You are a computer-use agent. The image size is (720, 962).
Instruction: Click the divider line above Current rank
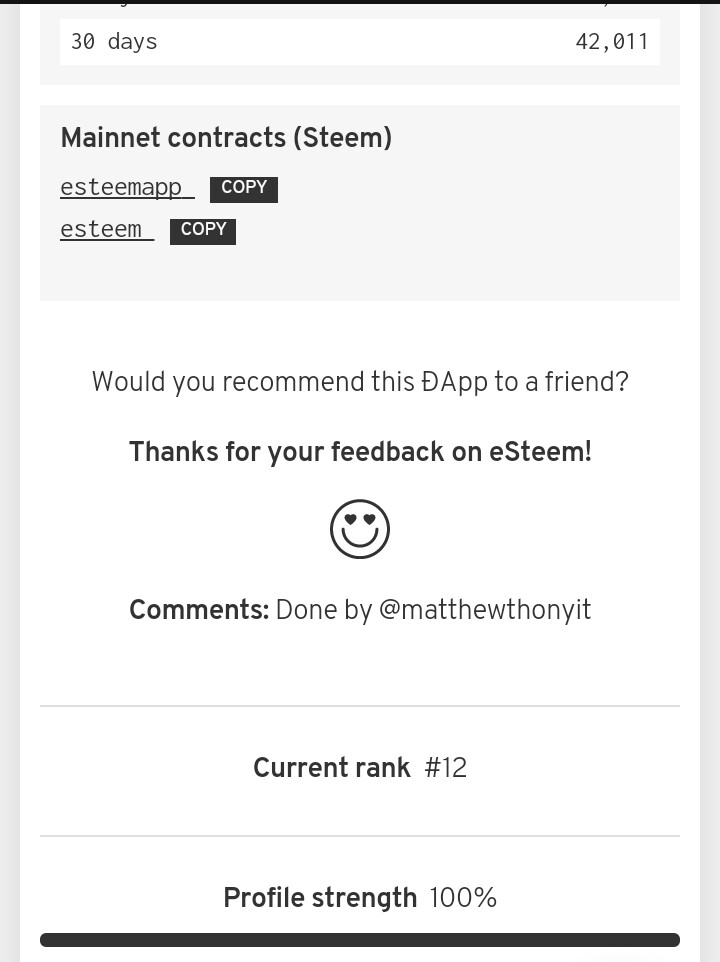pos(360,706)
